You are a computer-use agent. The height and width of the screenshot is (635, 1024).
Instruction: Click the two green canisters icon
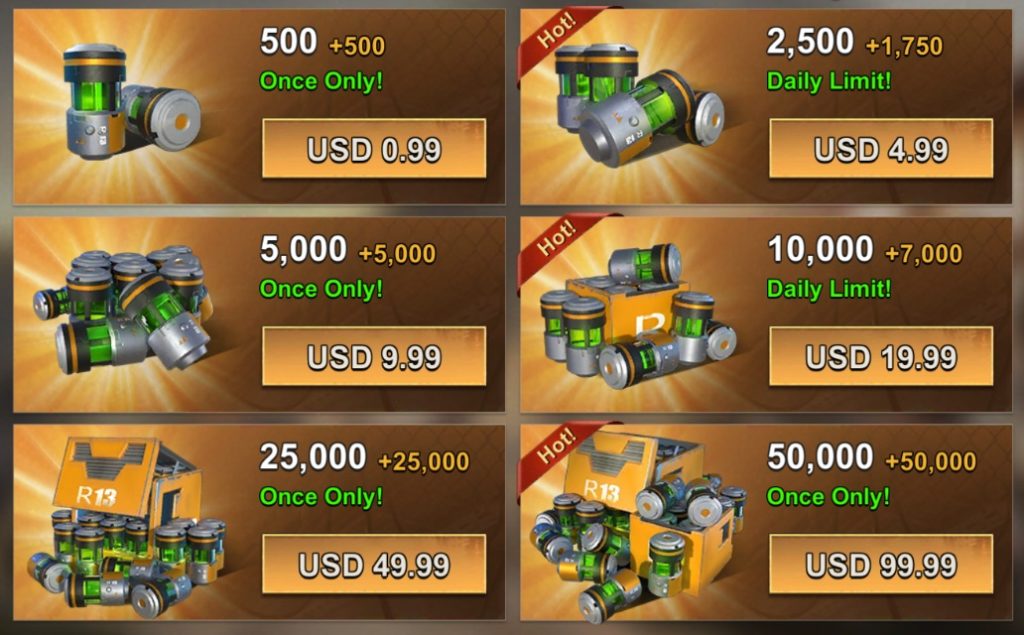pos(131,101)
